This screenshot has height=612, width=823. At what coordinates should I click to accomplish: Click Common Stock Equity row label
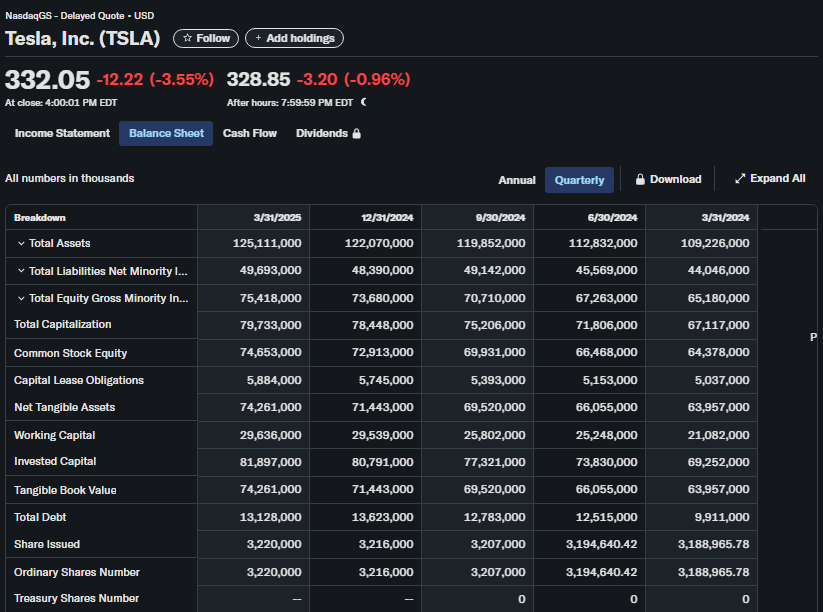click(70, 353)
